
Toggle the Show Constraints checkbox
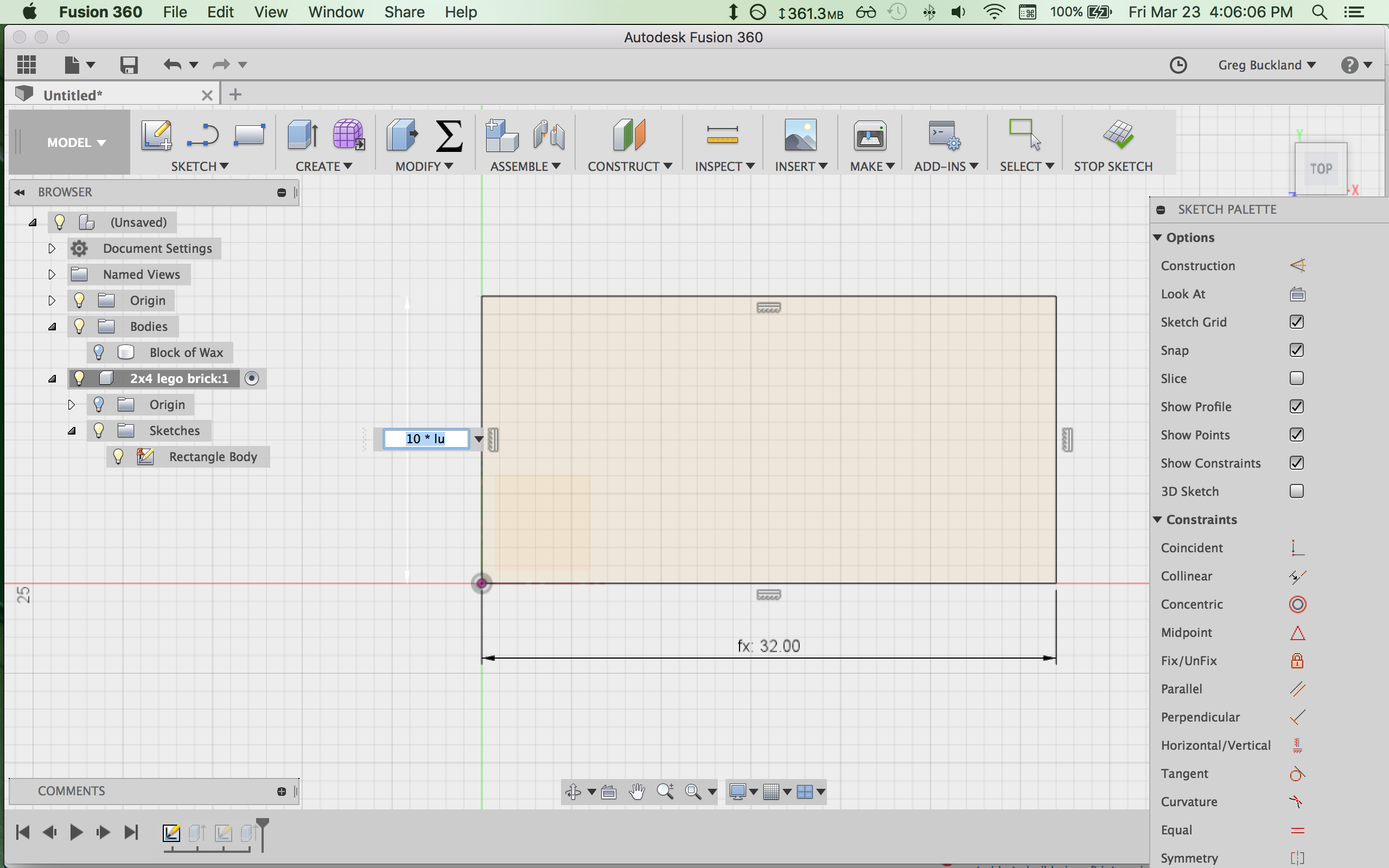[1297, 463]
